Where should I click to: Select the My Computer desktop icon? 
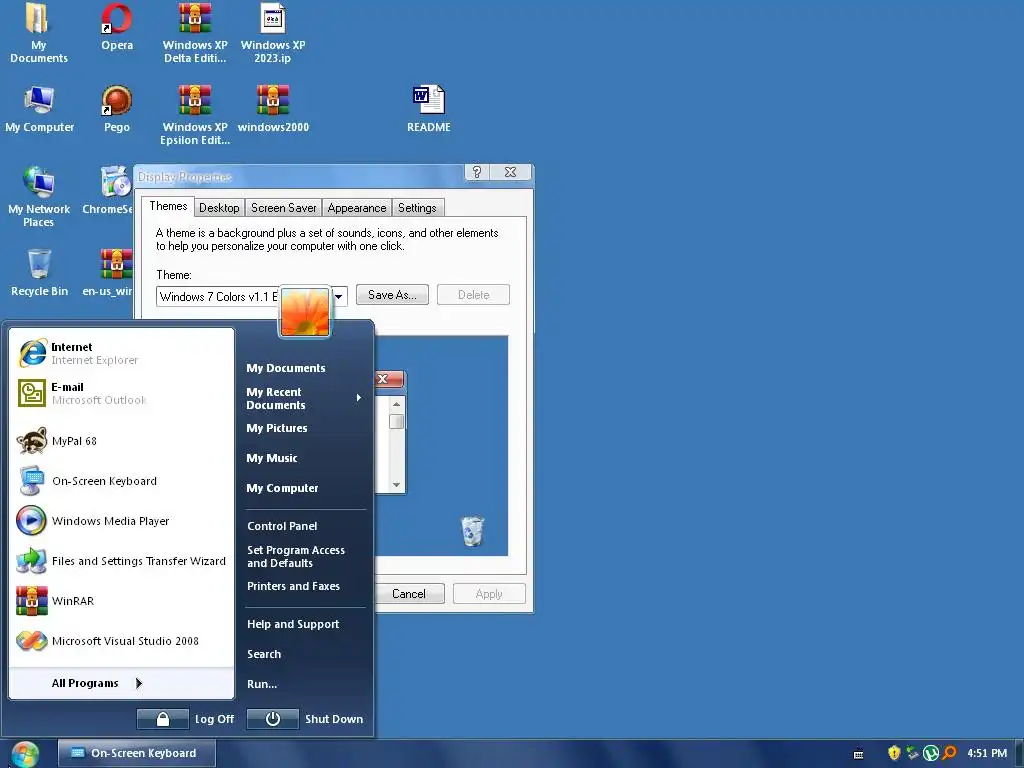(39, 109)
